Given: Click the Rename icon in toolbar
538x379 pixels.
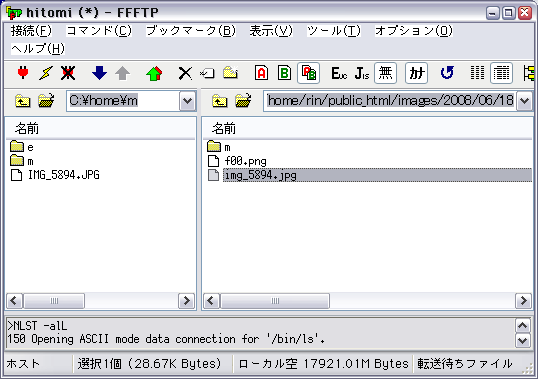Looking at the screenshot, I should coord(207,73).
